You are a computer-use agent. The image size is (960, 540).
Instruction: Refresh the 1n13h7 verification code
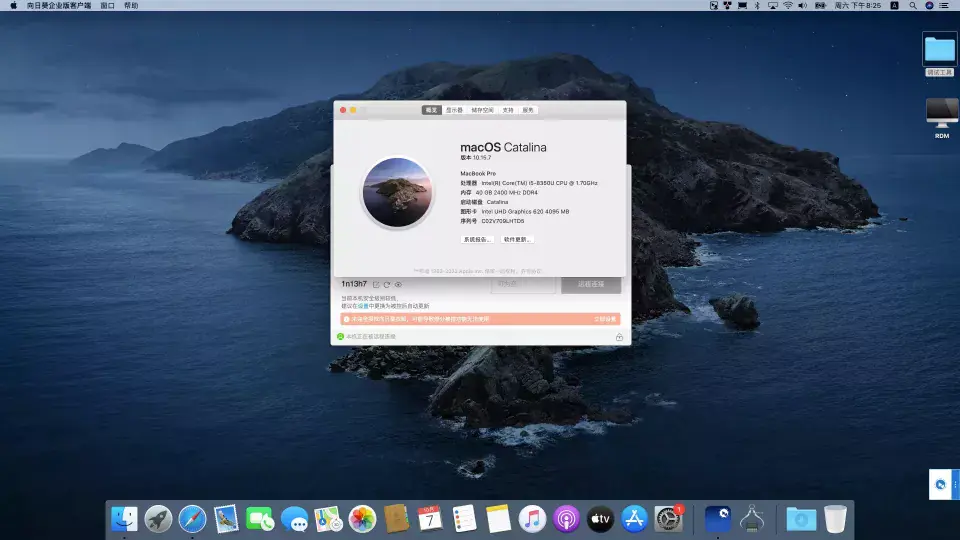pos(387,285)
